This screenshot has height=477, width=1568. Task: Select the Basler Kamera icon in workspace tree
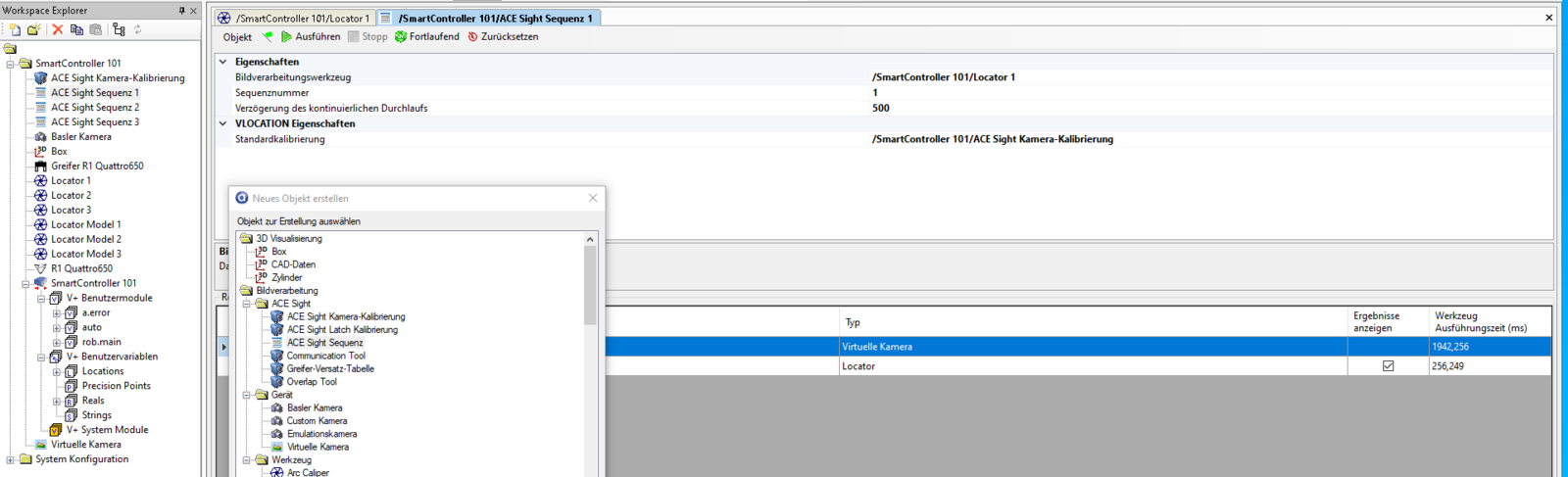tap(40, 137)
